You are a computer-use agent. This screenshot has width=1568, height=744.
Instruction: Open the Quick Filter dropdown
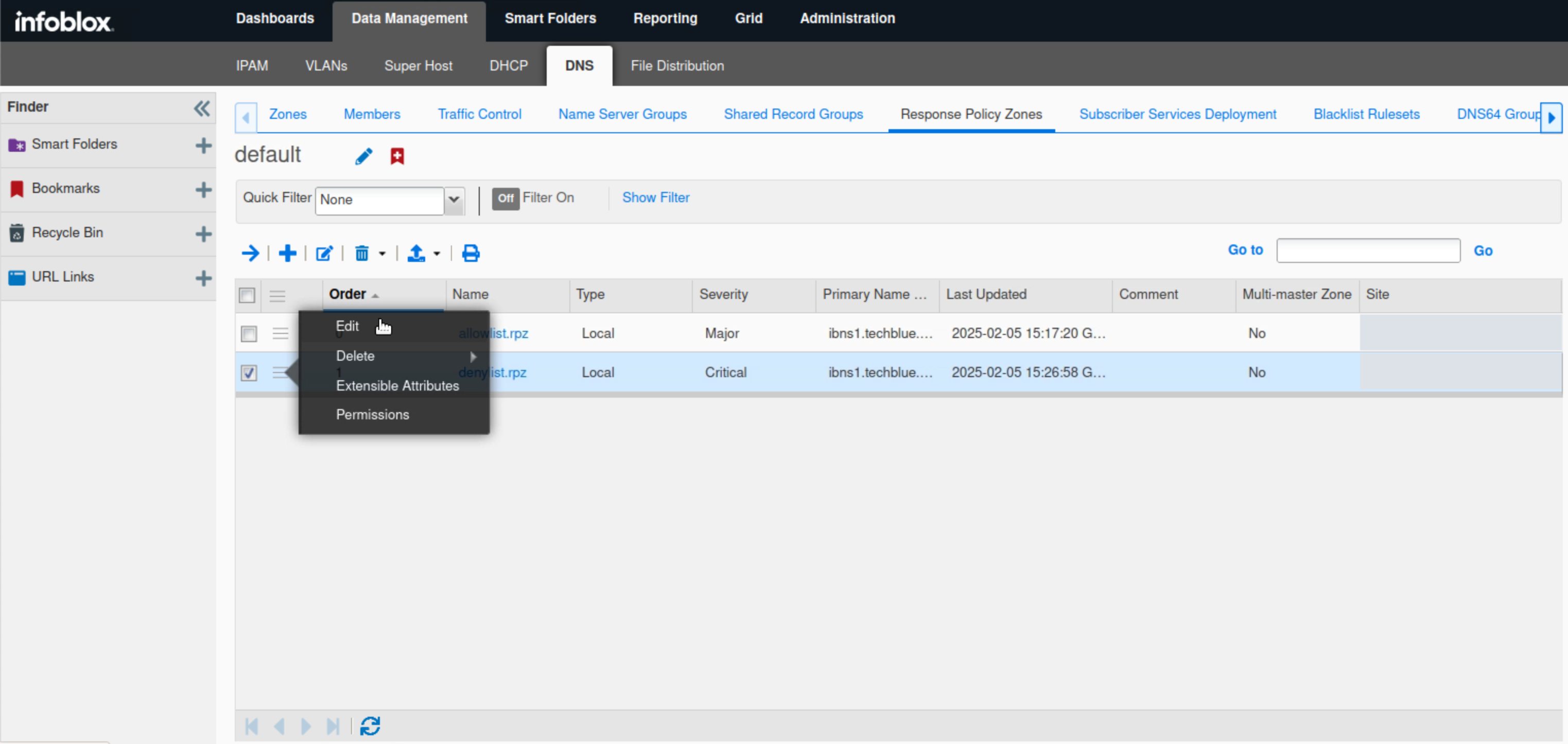coord(454,200)
